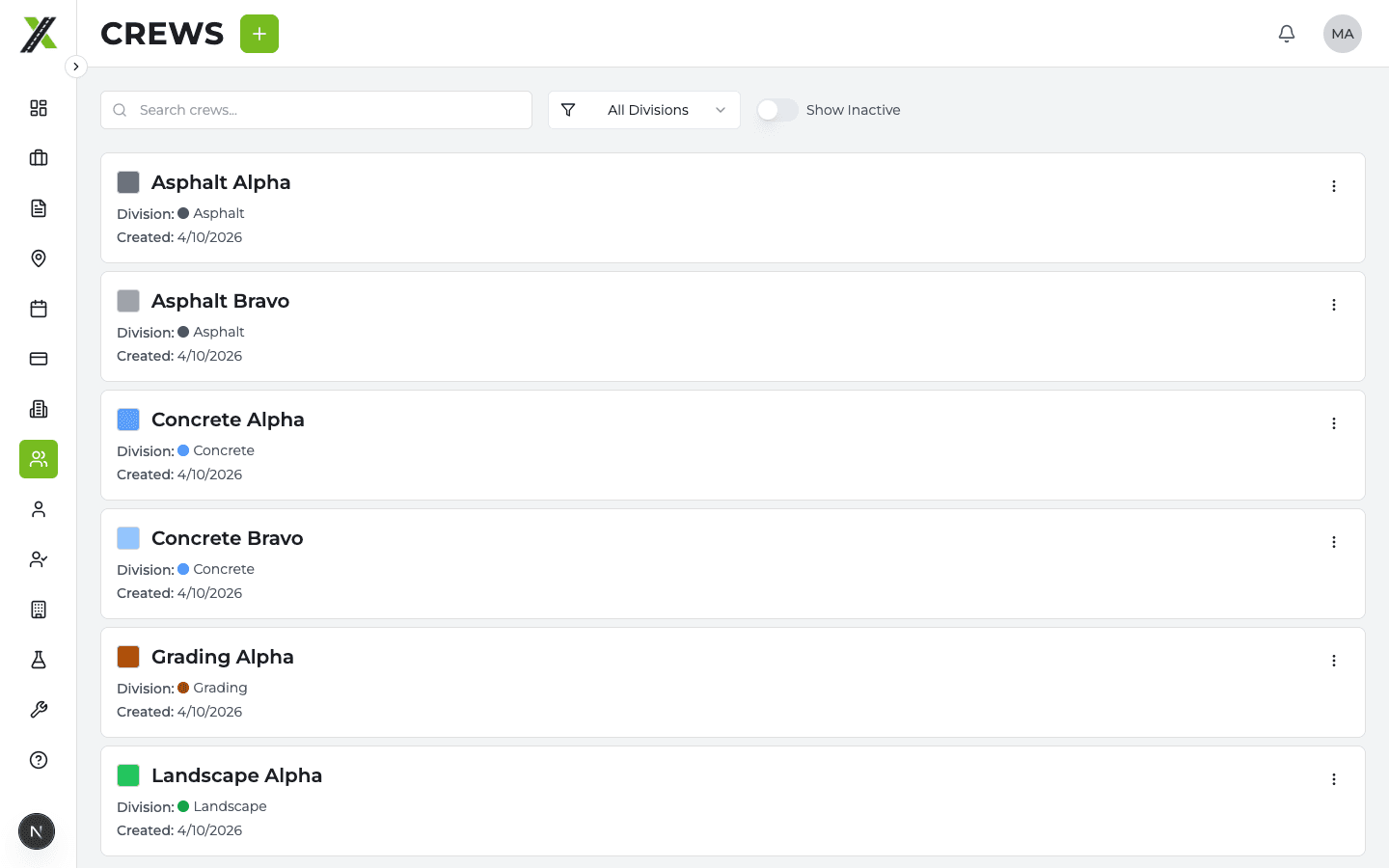This screenshot has width=1389, height=868.
Task: Open the All Divisions filter dropdown
Action: click(x=644, y=110)
